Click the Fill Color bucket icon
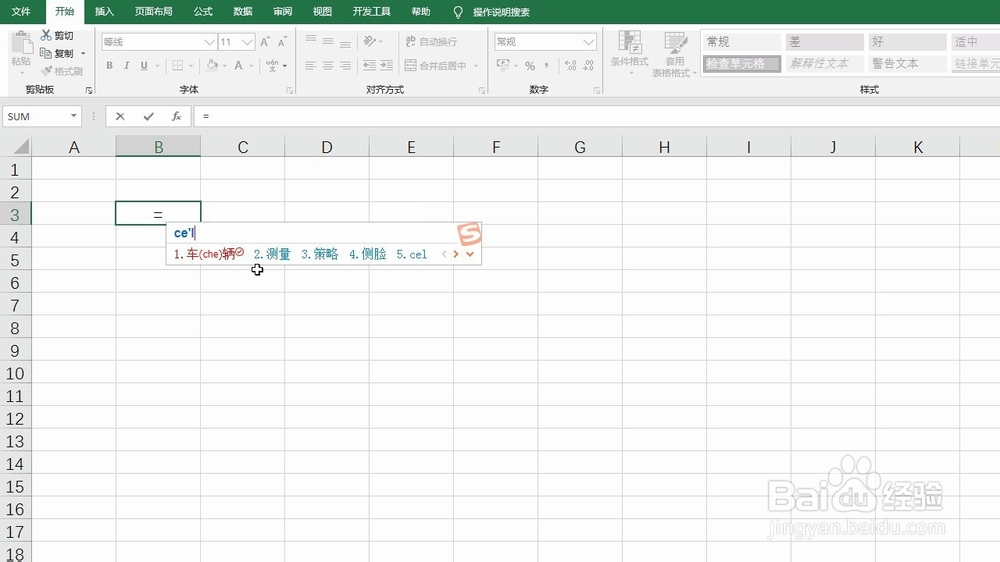1000x562 pixels. (x=212, y=65)
